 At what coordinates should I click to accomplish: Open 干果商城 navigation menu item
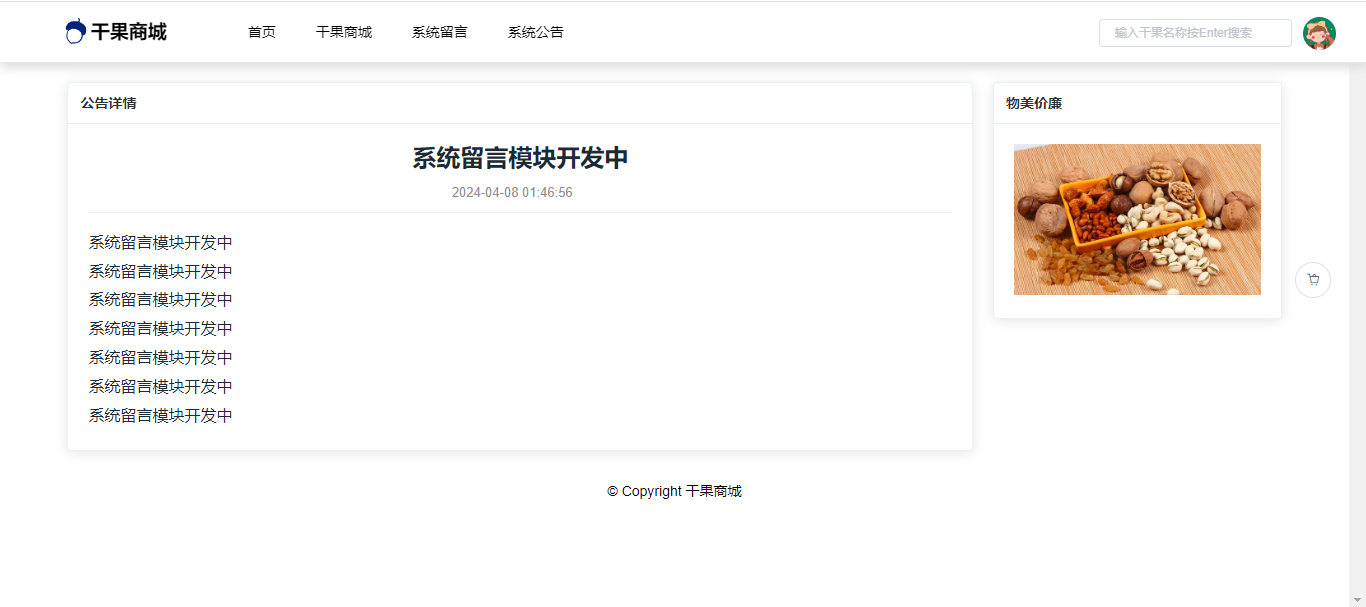point(344,32)
